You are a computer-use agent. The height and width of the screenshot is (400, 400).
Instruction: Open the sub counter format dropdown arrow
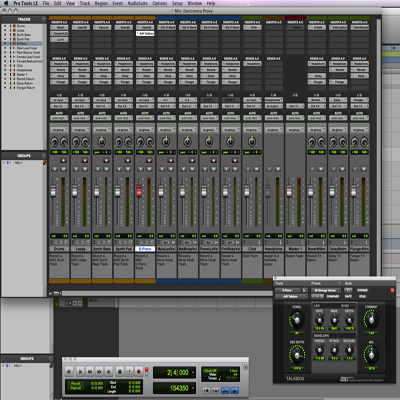(x=193, y=388)
